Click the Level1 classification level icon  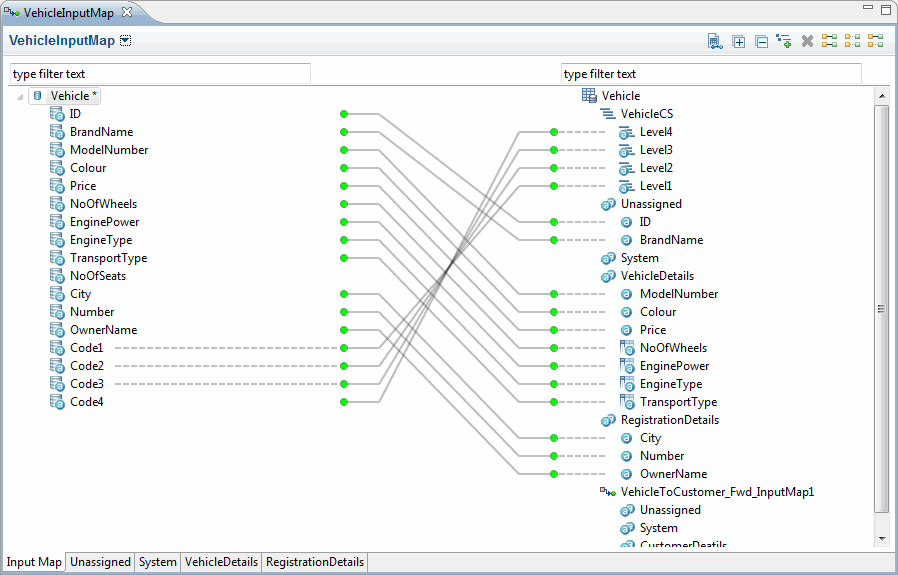pos(627,186)
